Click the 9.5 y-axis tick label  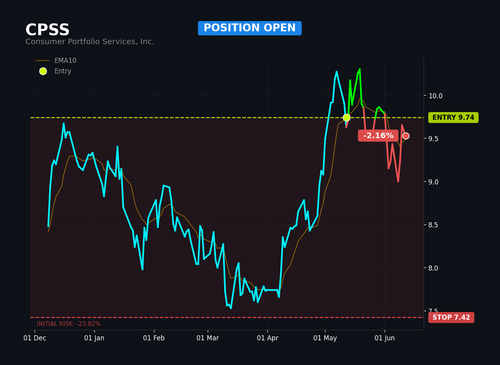433,139
